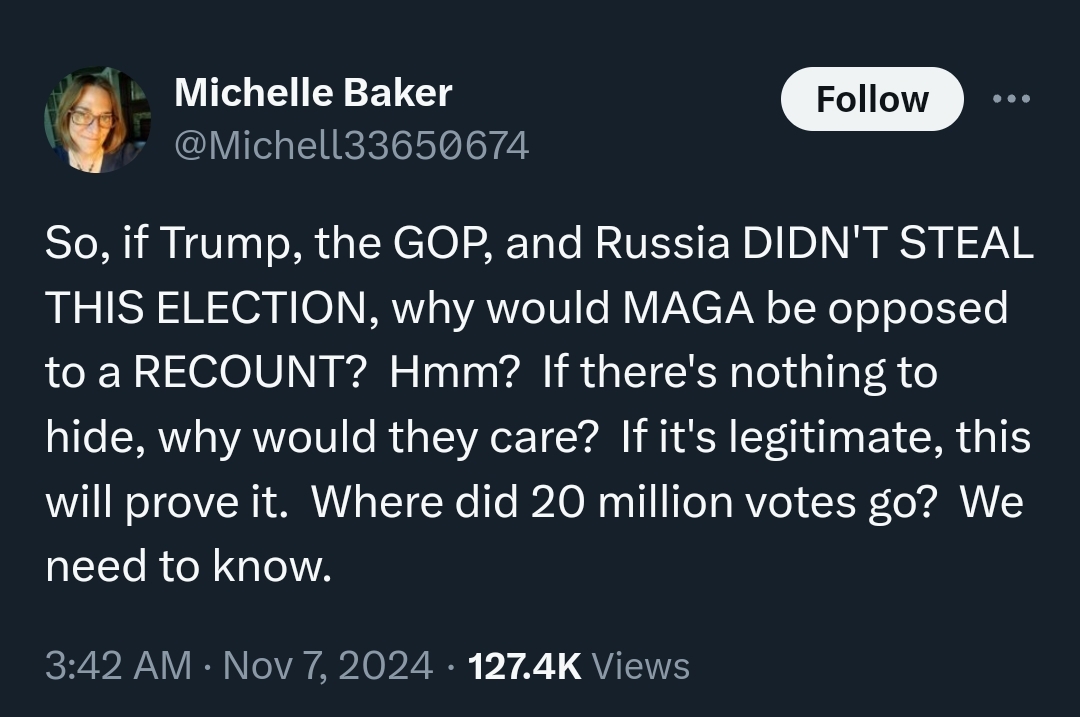Click the @Michell33650674 handle

point(351,146)
